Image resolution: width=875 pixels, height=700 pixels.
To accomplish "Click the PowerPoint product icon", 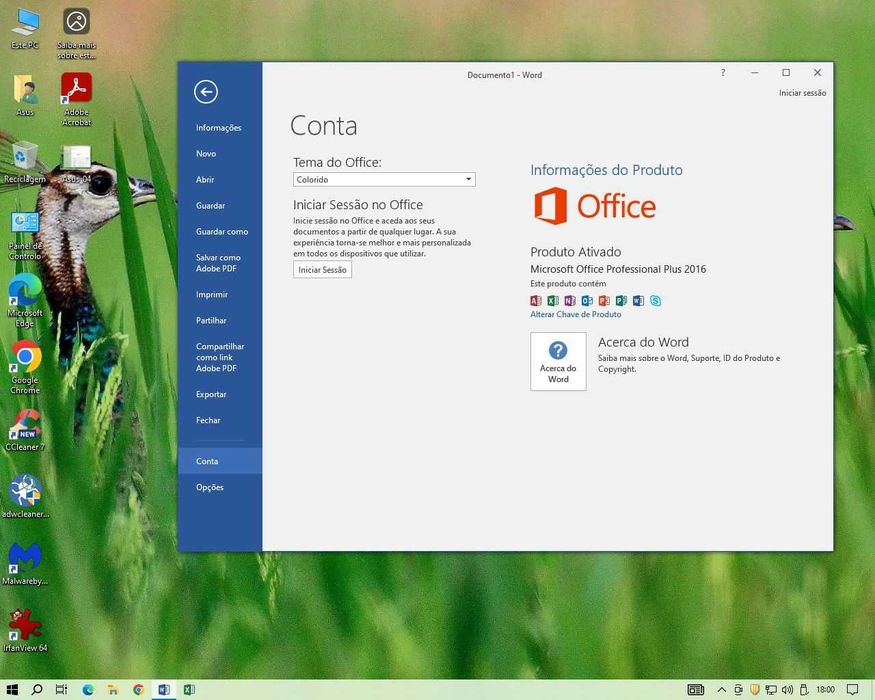I will click(x=604, y=301).
